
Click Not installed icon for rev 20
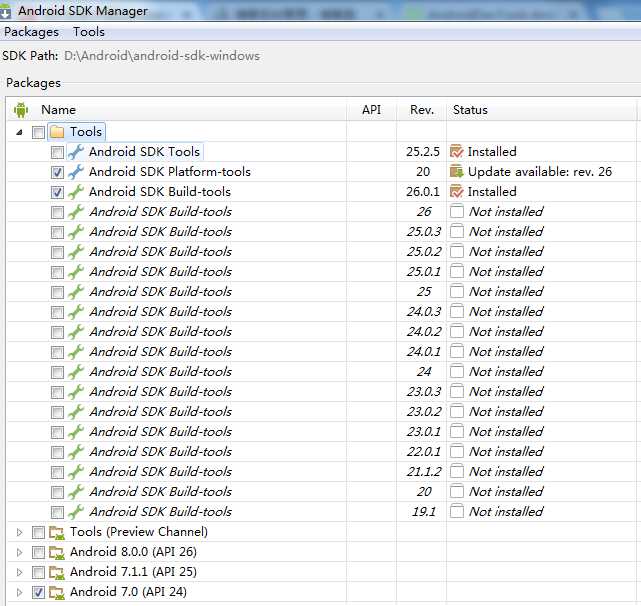(x=457, y=492)
